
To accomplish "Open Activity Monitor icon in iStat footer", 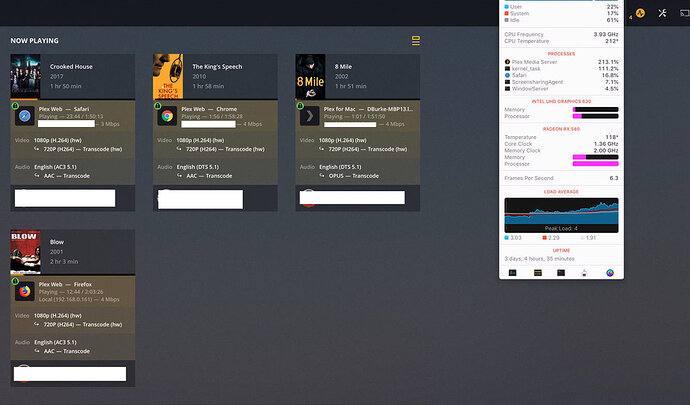I will pos(513,273).
